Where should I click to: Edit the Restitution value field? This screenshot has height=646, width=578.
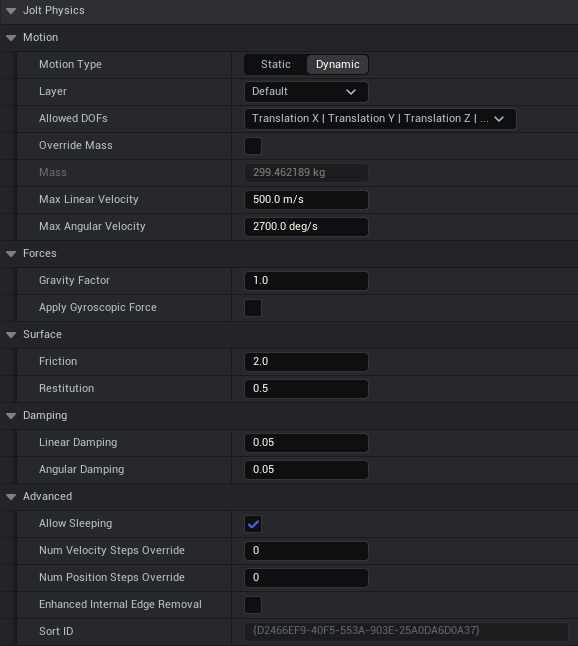(306, 389)
